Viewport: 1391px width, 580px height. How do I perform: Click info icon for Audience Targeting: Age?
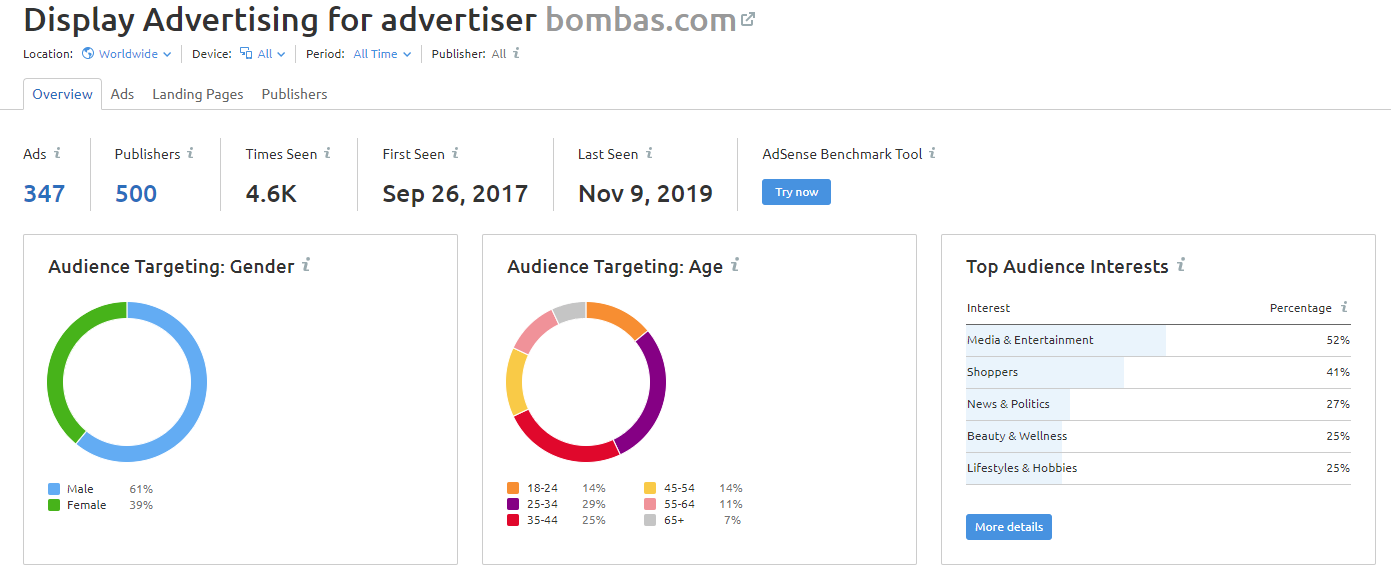(735, 265)
